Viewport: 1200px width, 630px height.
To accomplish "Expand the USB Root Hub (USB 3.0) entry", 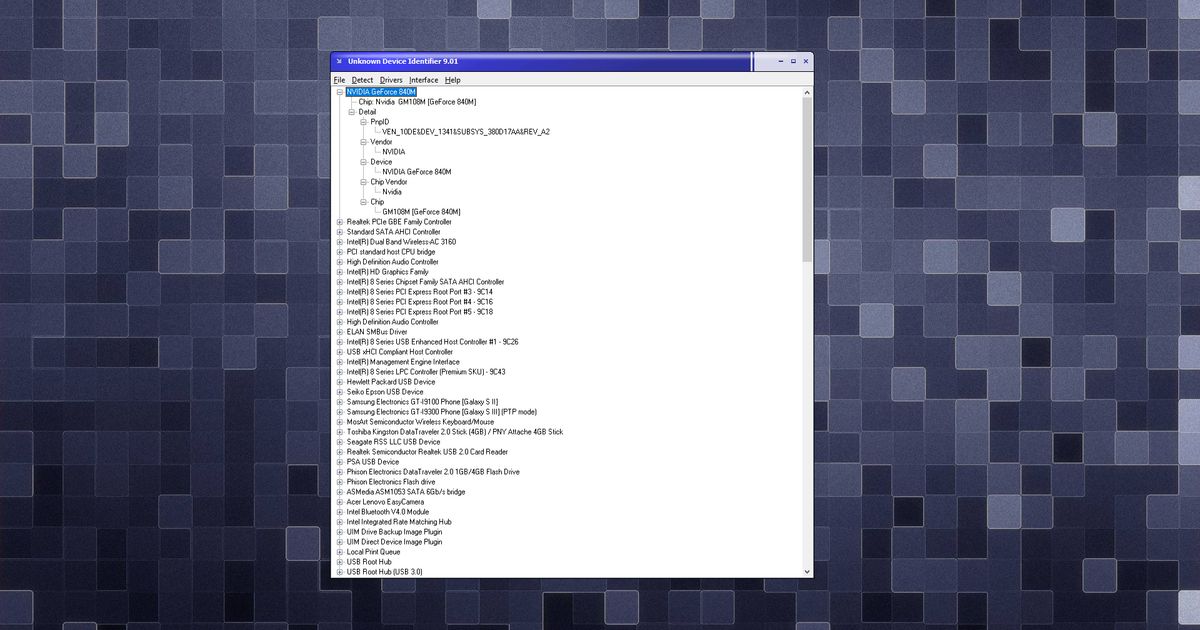I will pos(341,571).
